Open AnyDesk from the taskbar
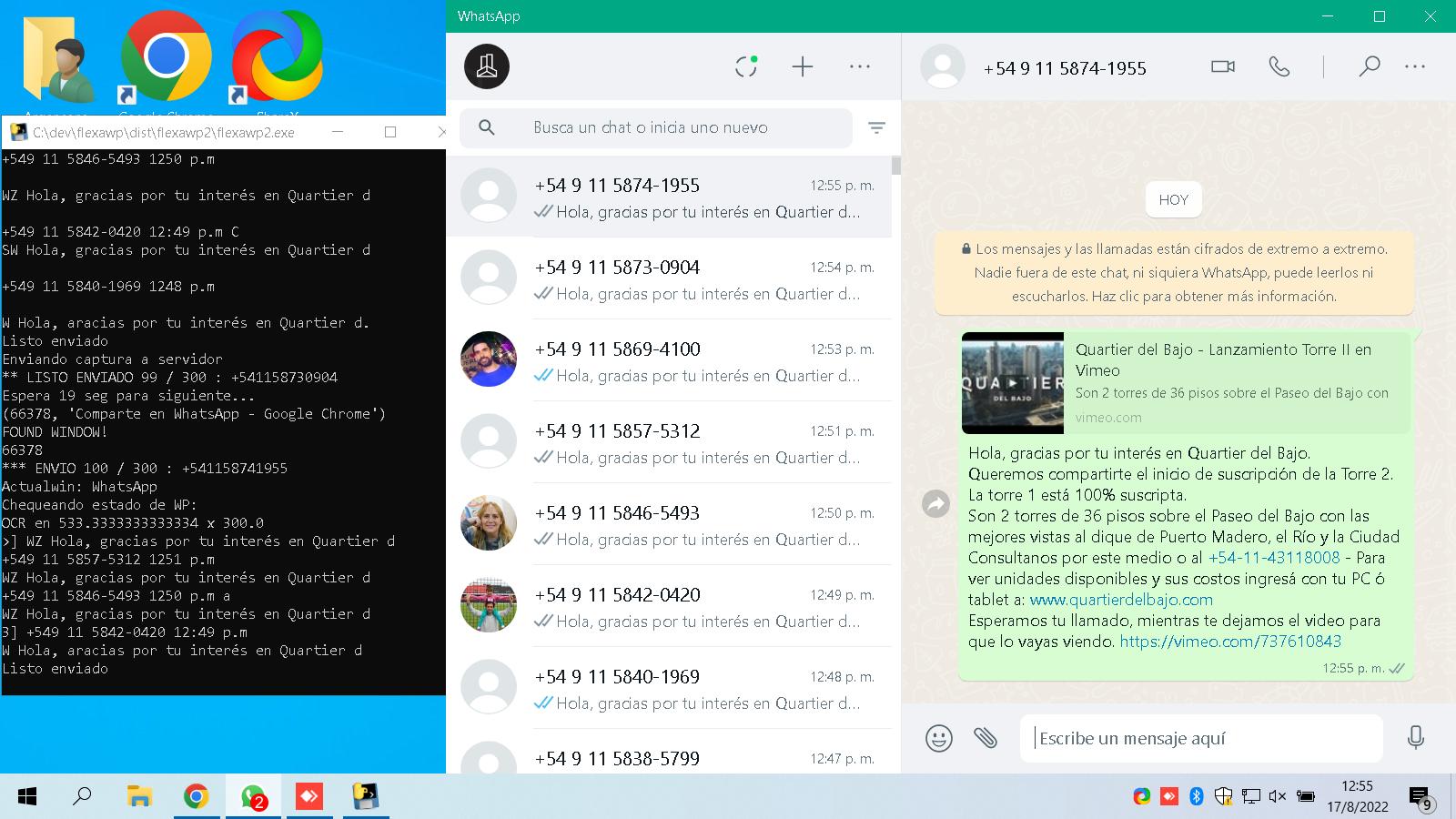This screenshot has height=819, width=1456. (309, 797)
